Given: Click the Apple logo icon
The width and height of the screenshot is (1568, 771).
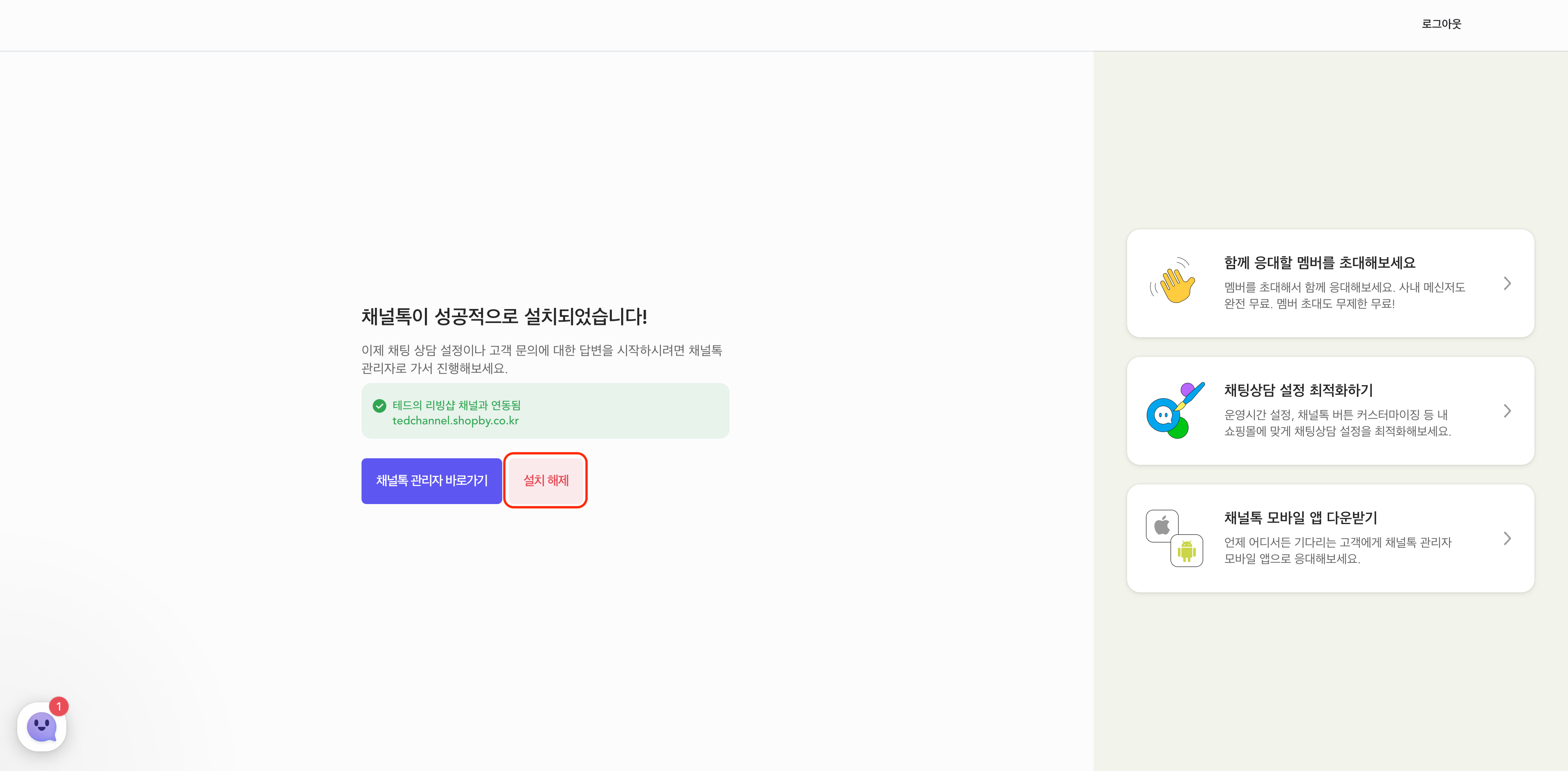Looking at the screenshot, I should click(x=1162, y=525).
